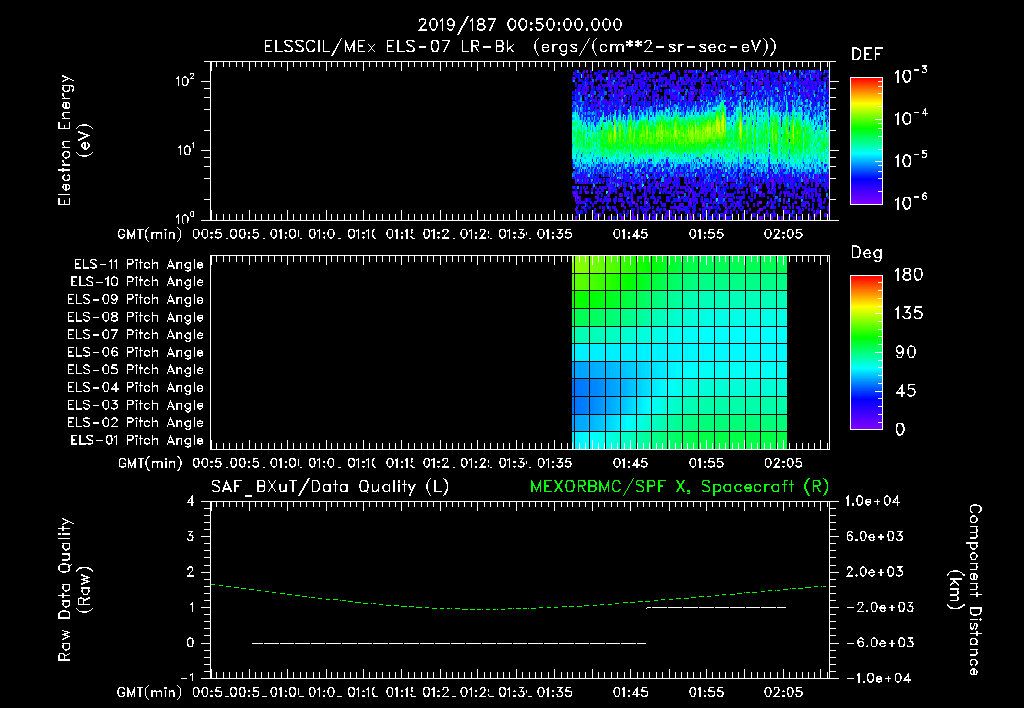Click the green MEXORBMC/SPF X, Spacecraft (R) label
The height and width of the screenshot is (708, 1024).
click(x=679, y=487)
